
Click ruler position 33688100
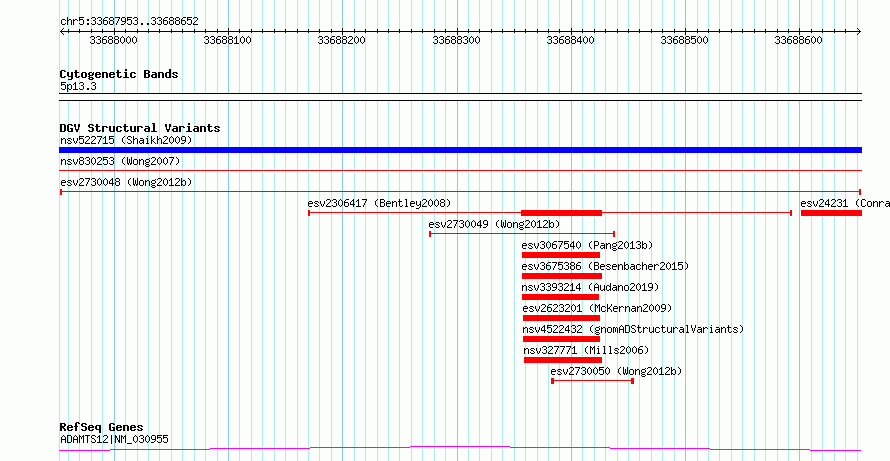click(227, 40)
